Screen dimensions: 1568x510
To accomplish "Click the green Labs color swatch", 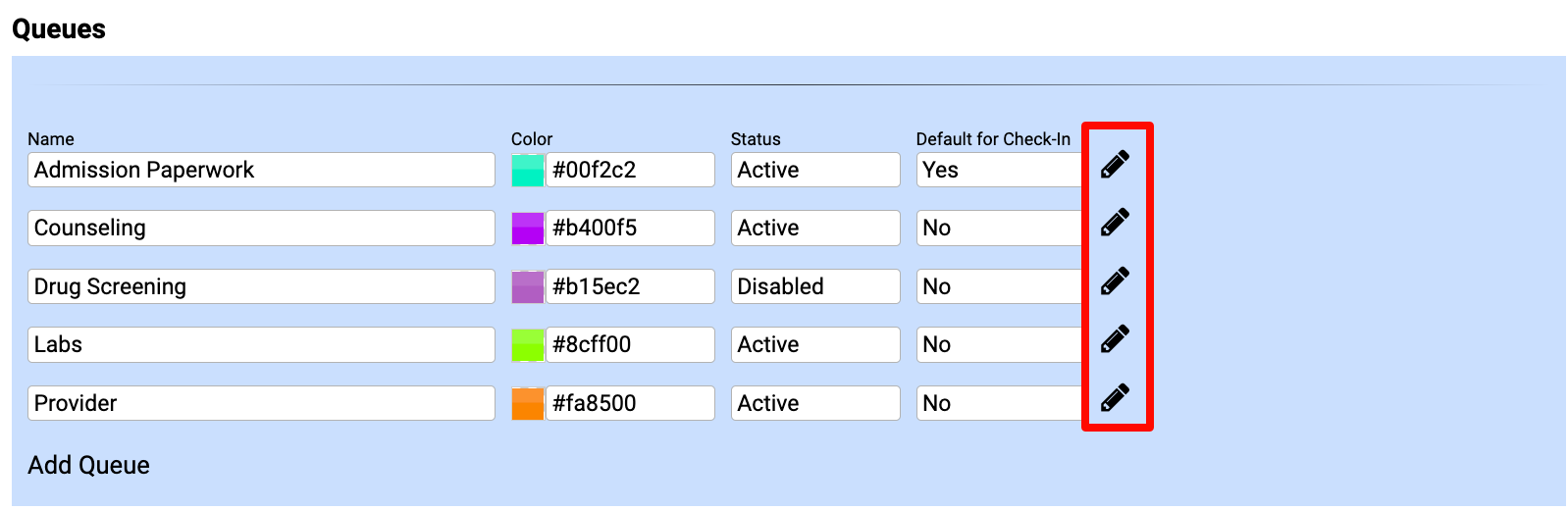I will [528, 344].
